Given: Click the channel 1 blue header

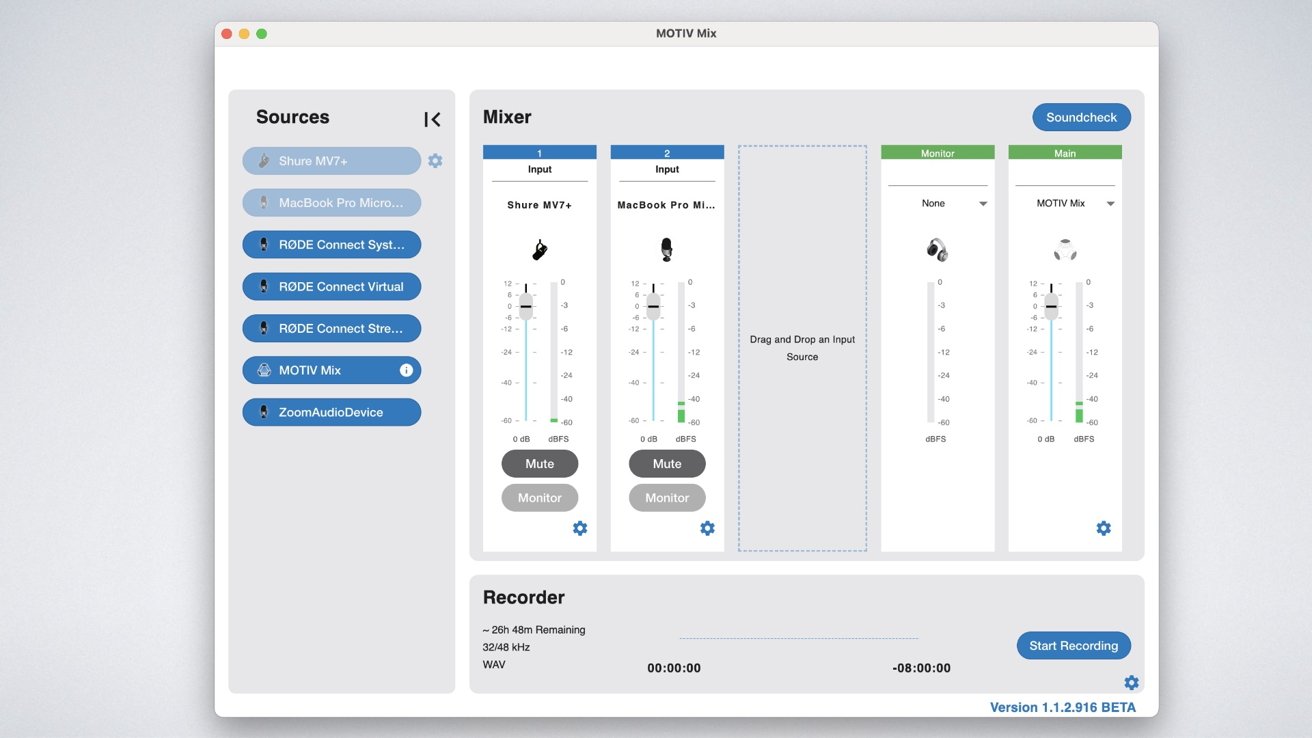Looking at the screenshot, I should [540, 153].
